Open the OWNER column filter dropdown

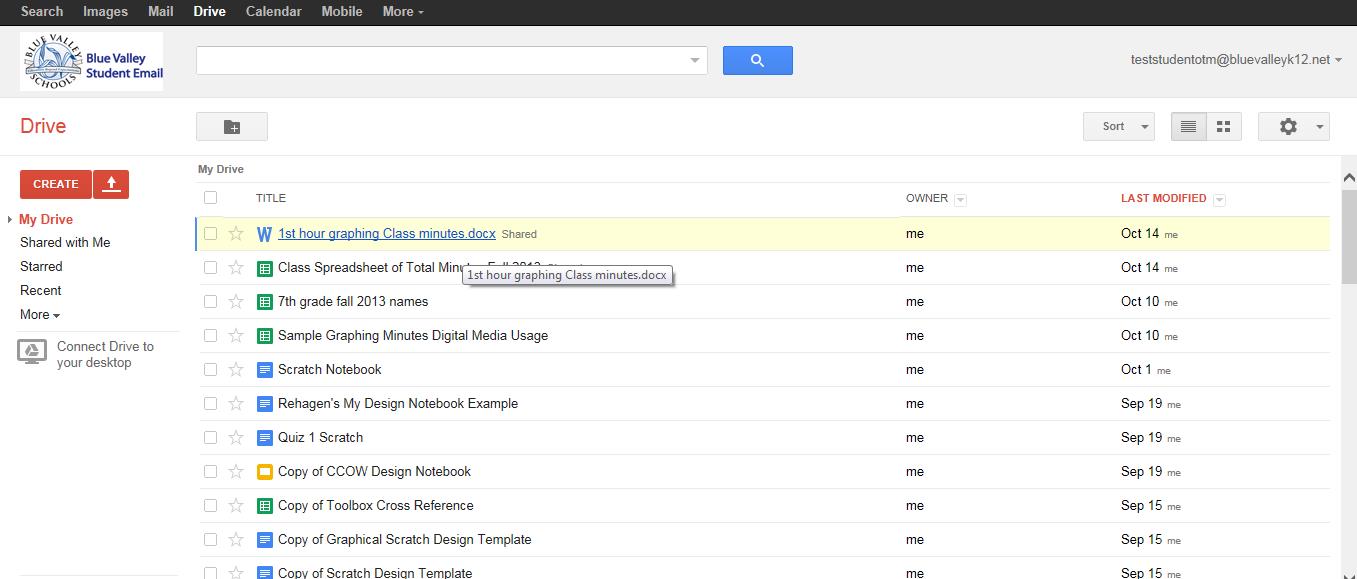pos(960,200)
